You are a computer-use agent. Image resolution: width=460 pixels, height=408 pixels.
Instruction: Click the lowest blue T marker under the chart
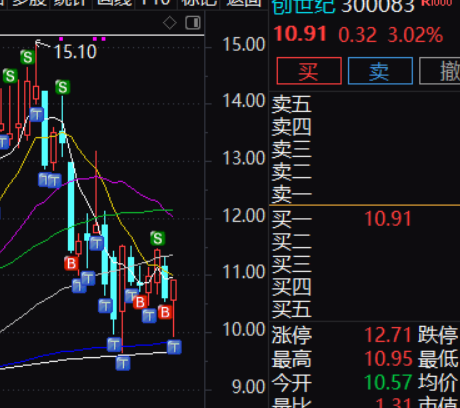pyautogui.click(x=123, y=363)
